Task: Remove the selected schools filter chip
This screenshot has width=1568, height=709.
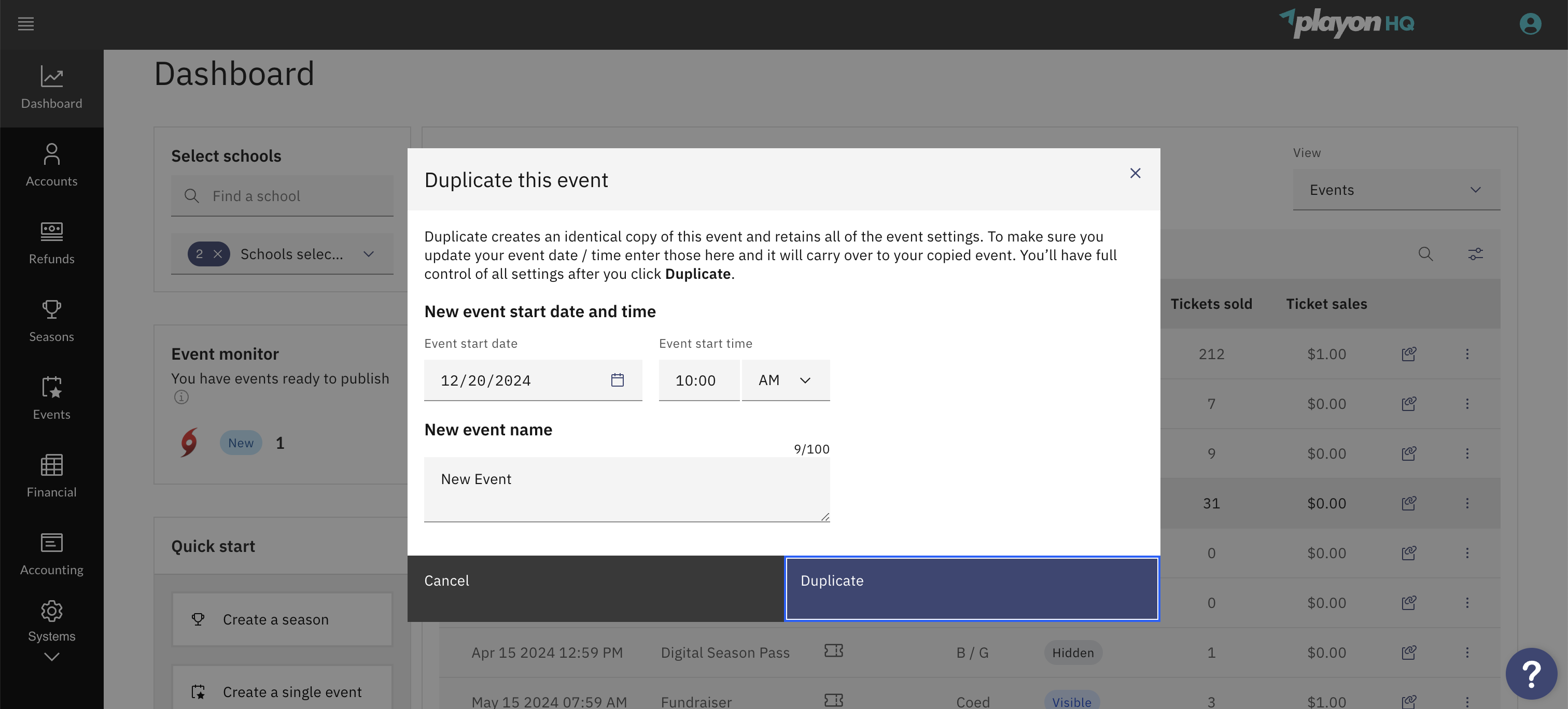Action: tap(218, 254)
